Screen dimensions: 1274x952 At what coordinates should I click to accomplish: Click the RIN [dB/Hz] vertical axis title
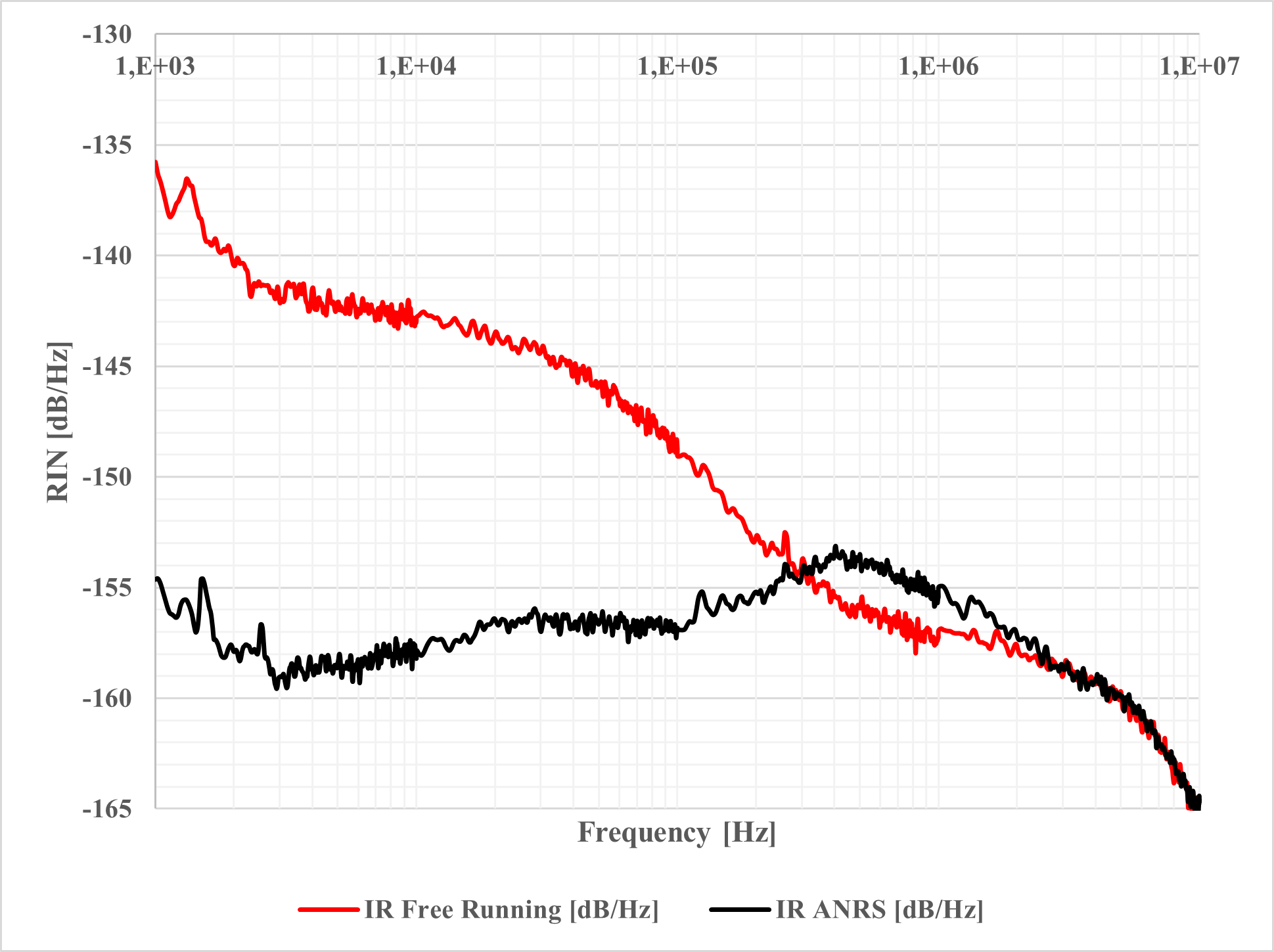pos(58,422)
